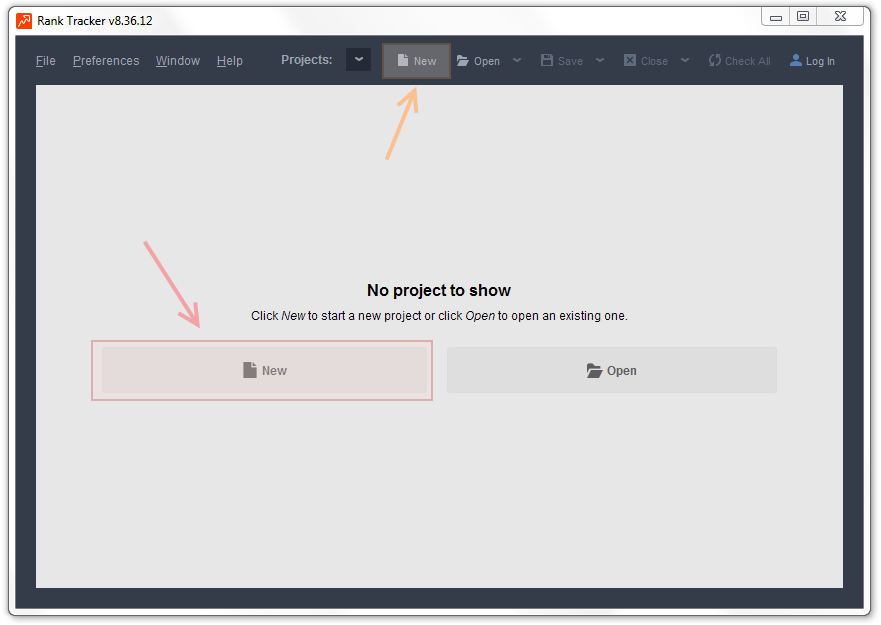Click the Close project icon in the toolbar
This screenshot has height=625, width=881.
click(630, 61)
